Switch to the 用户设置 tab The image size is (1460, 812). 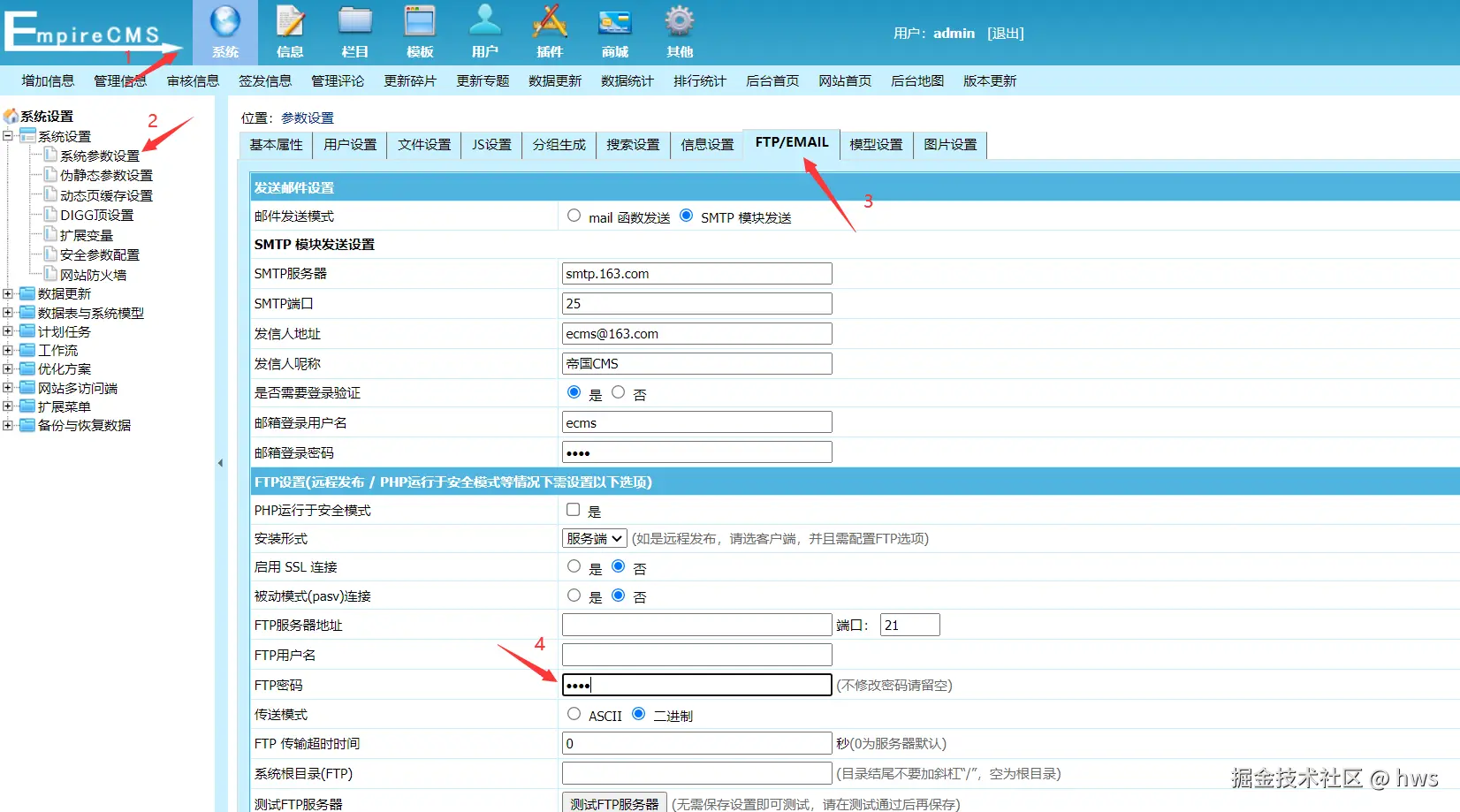pos(350,145)
